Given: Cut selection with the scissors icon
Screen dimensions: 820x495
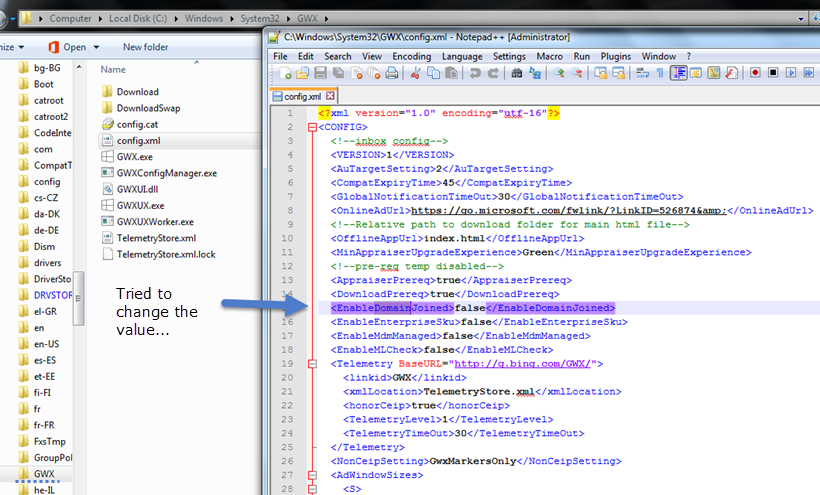Looking at the screenshot, I should pyautogui.click(x=416, y=73).
